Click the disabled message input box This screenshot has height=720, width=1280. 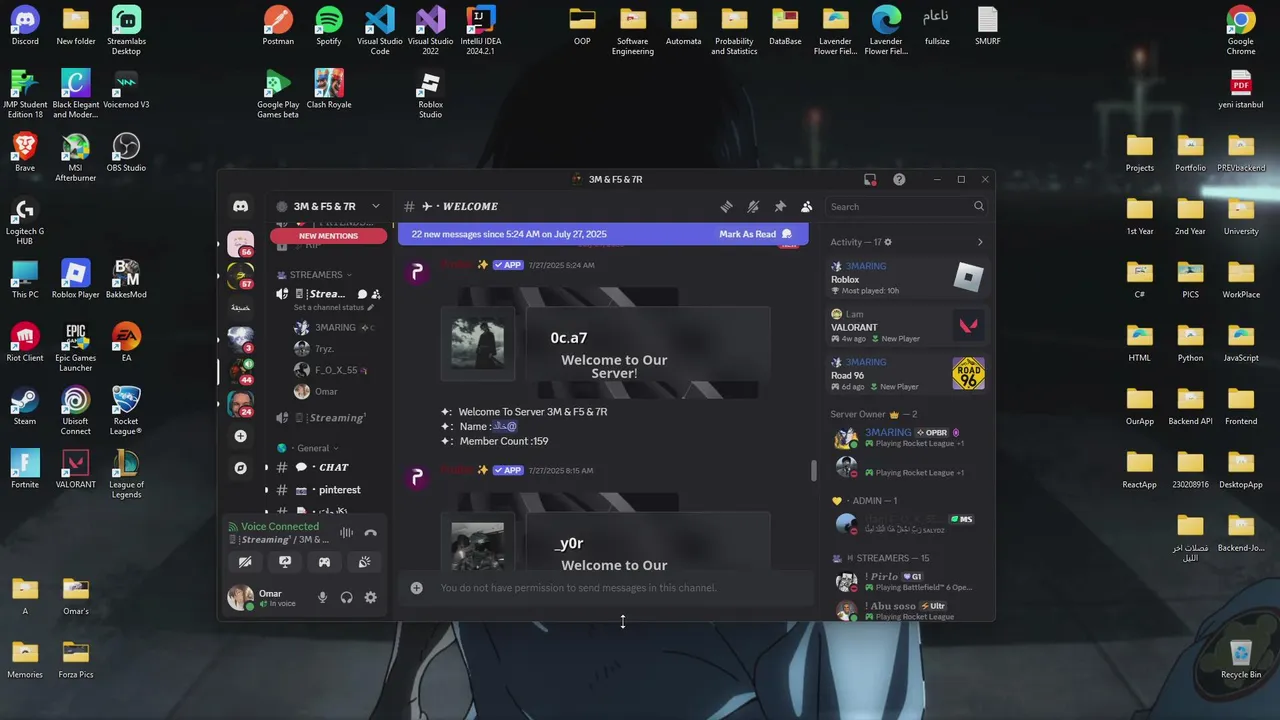(605, 588)
